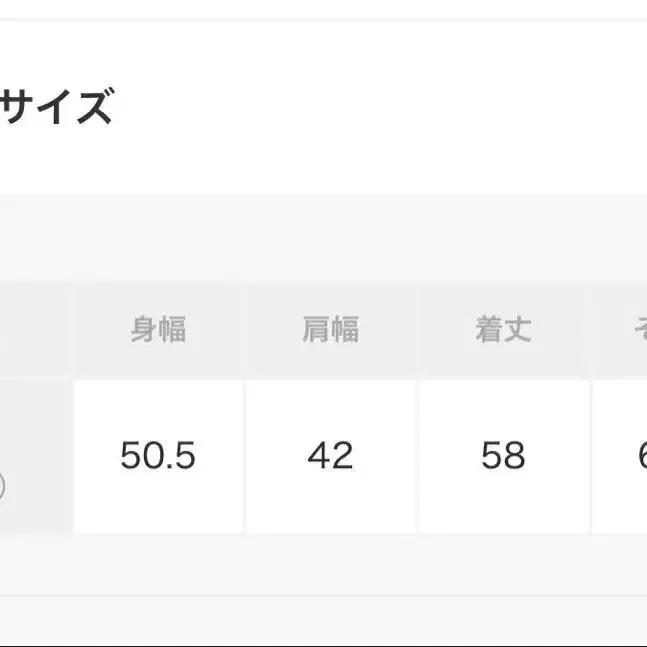Select the 着丈 column header
Image resolution: width=647 pixels, height=647 pixels.
[x=503, y=329]
